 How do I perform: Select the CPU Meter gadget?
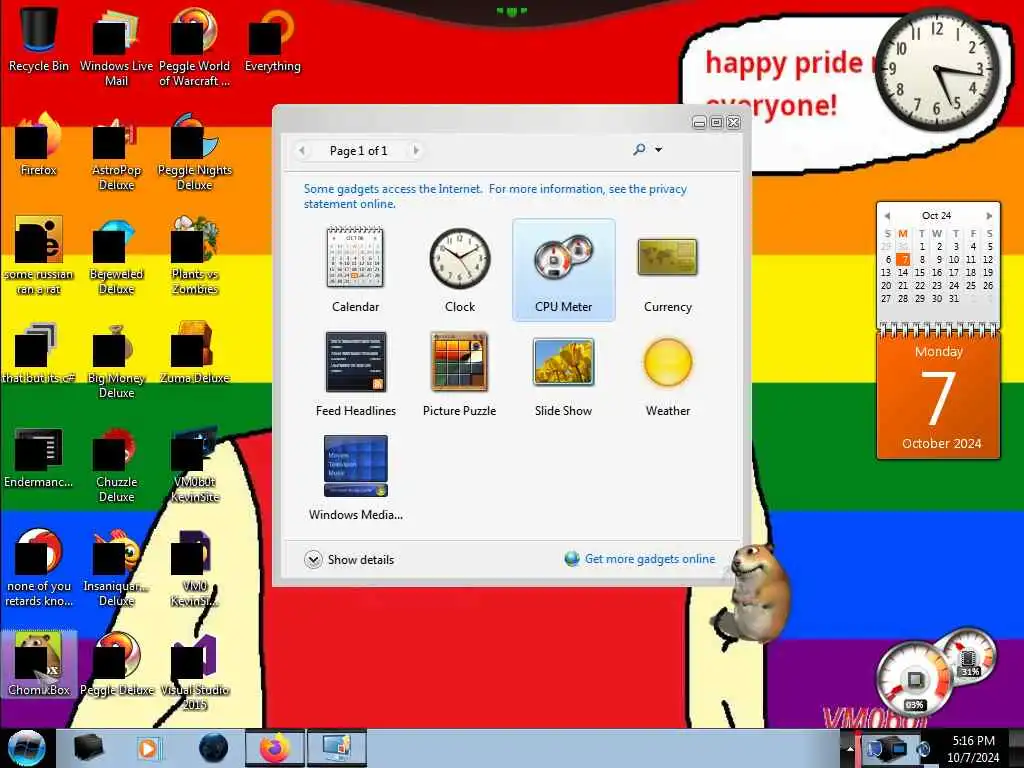[564, 269]
